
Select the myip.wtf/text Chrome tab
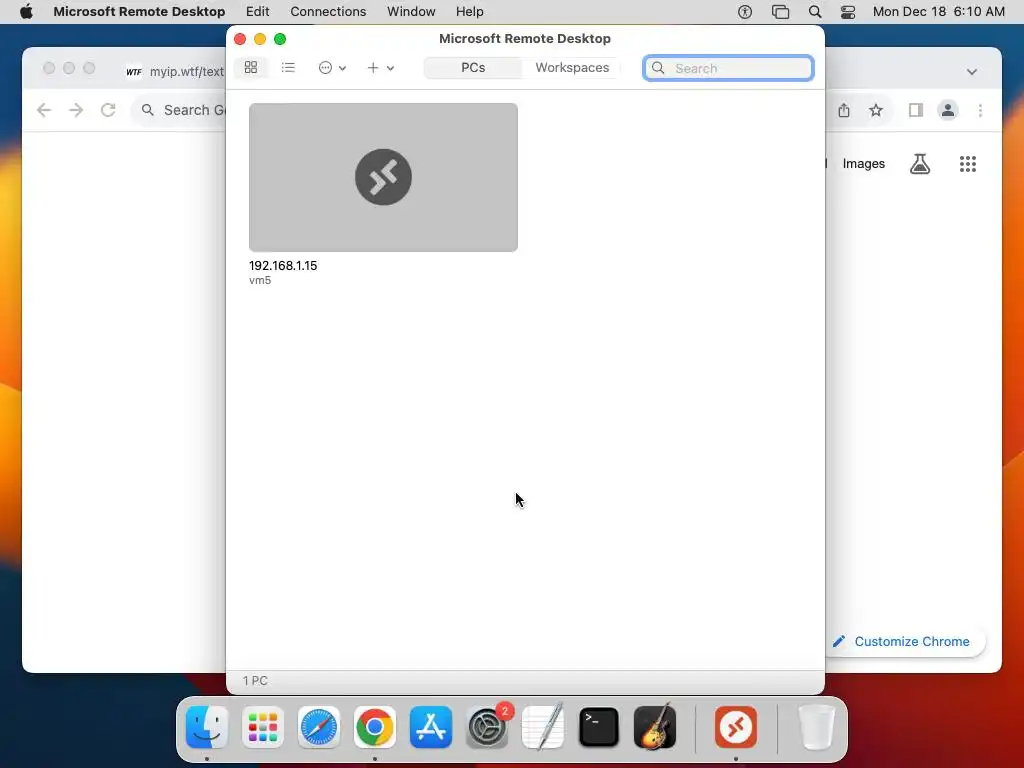175,72
